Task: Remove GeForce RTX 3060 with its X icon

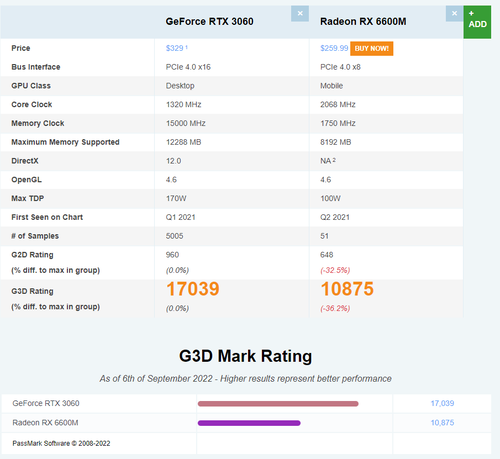Action: coord(300,14)
